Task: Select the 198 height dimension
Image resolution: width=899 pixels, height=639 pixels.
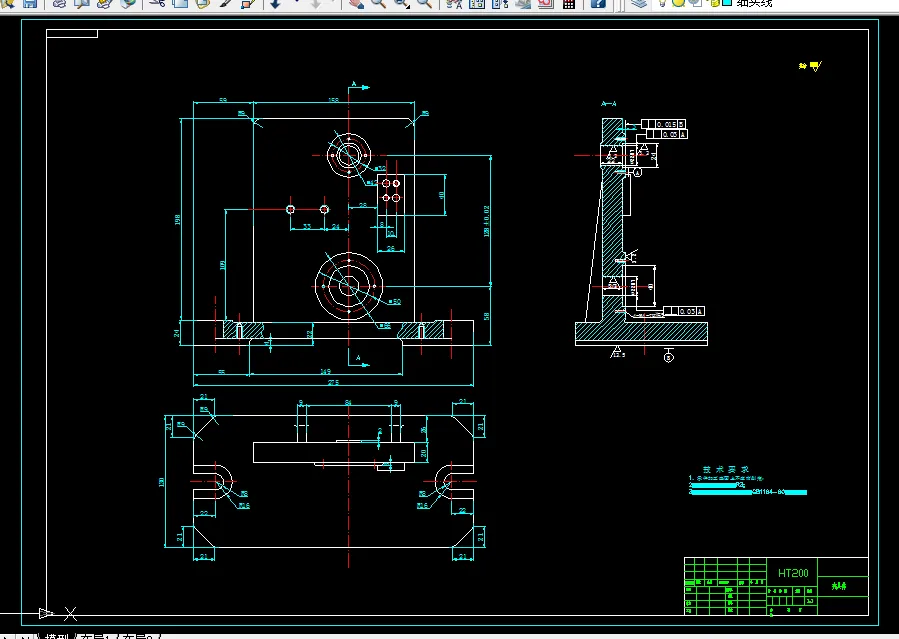Action: click(178, 219)
